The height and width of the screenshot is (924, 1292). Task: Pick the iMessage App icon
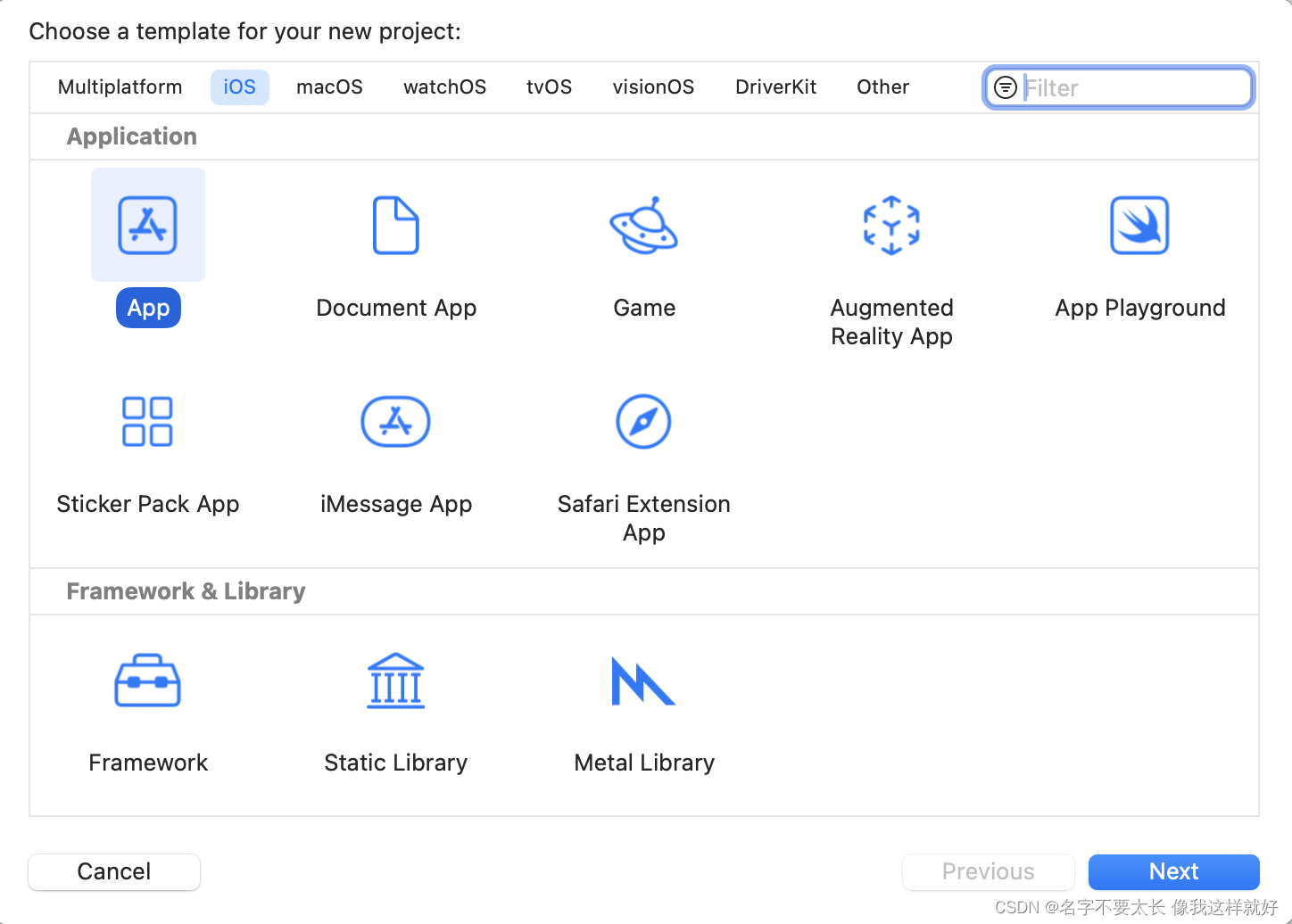click(x=395, y=421)
